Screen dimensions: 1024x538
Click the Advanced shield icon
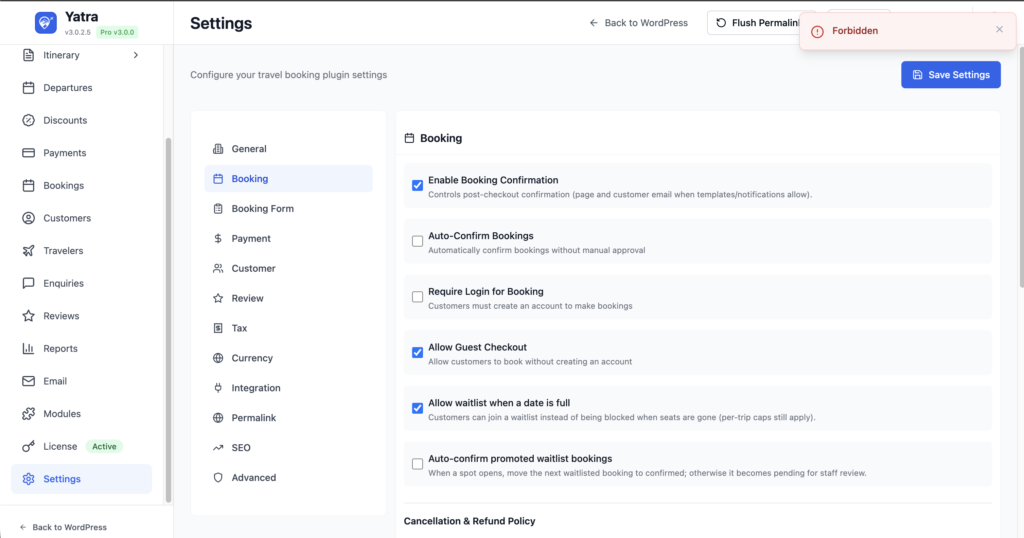[218, 478]
